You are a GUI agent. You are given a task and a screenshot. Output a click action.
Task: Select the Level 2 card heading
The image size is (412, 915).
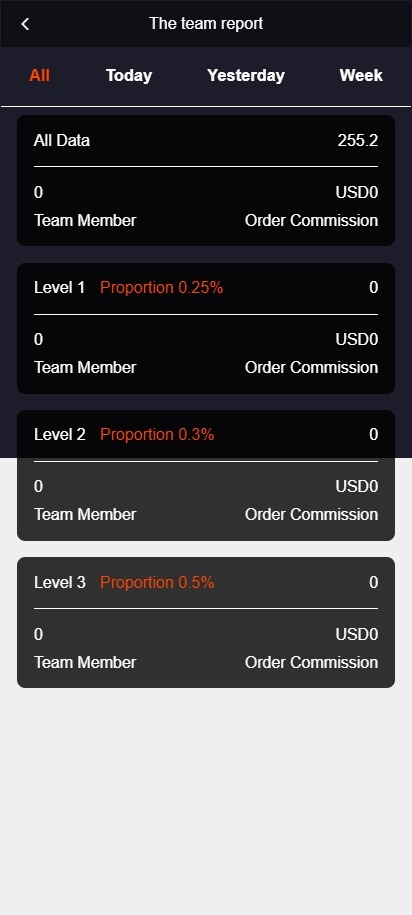[60, 435]
